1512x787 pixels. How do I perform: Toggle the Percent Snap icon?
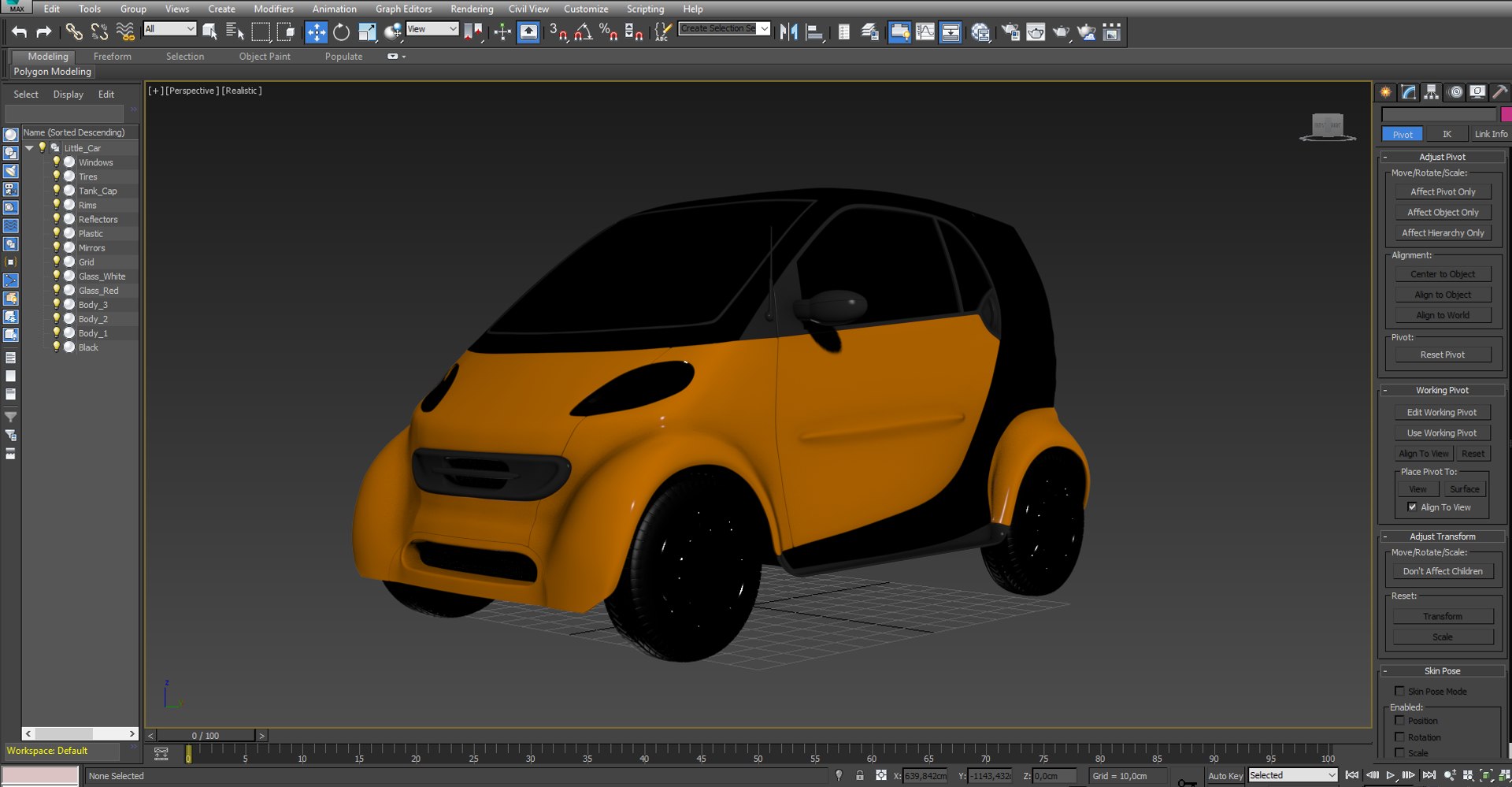click(x=608, y=32)
